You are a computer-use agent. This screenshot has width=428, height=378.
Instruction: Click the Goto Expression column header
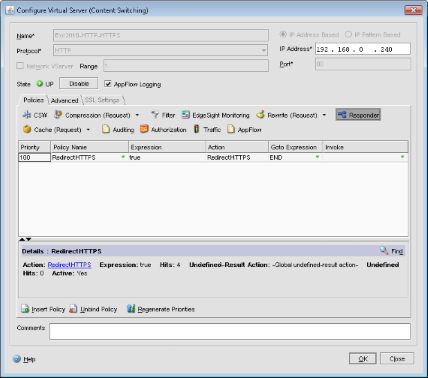coord(295,147)
